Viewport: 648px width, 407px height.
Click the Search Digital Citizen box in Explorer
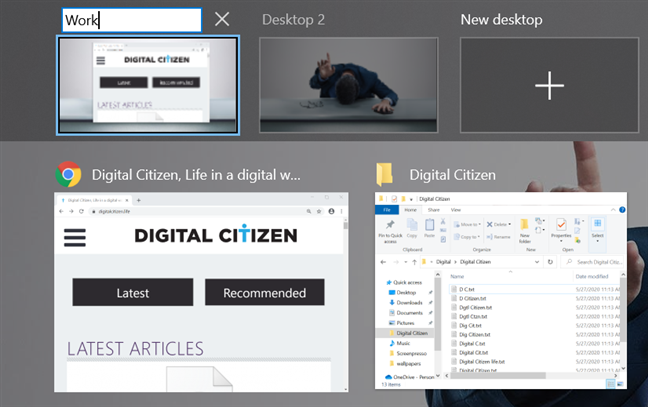pos(593,262)
